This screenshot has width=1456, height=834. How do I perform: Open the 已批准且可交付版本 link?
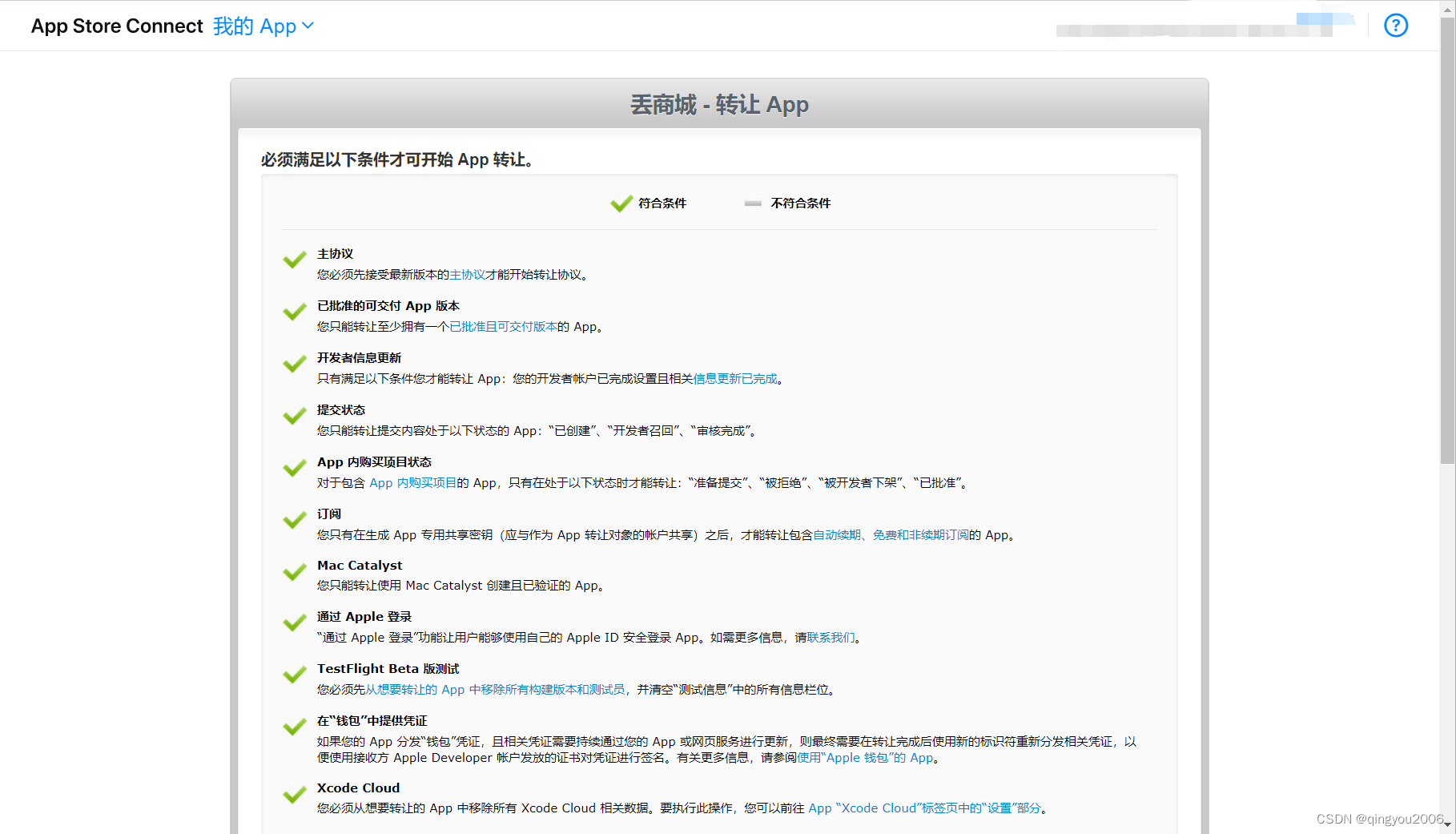[503, 327]
